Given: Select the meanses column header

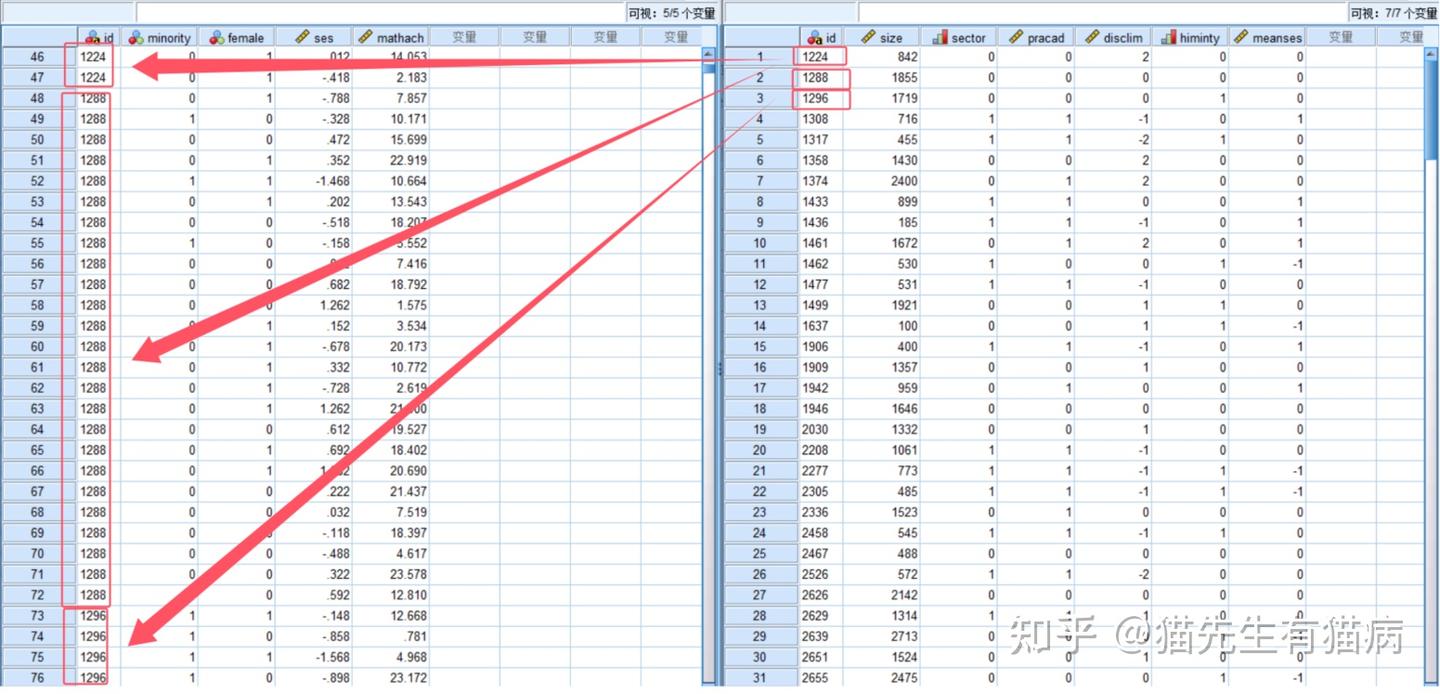Looking at the screenshot, I should 1268,37.
